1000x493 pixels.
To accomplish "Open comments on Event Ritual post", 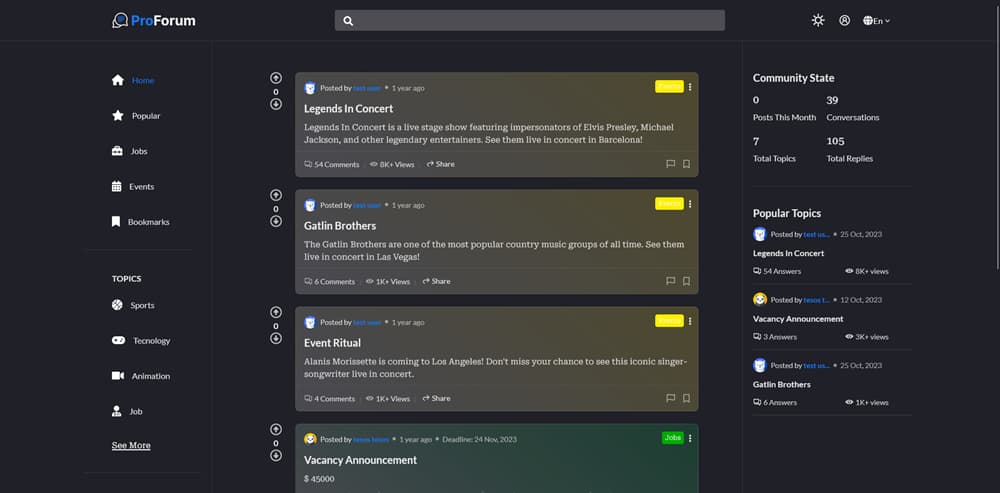I will pyautogui.click(x=329, y=399).
